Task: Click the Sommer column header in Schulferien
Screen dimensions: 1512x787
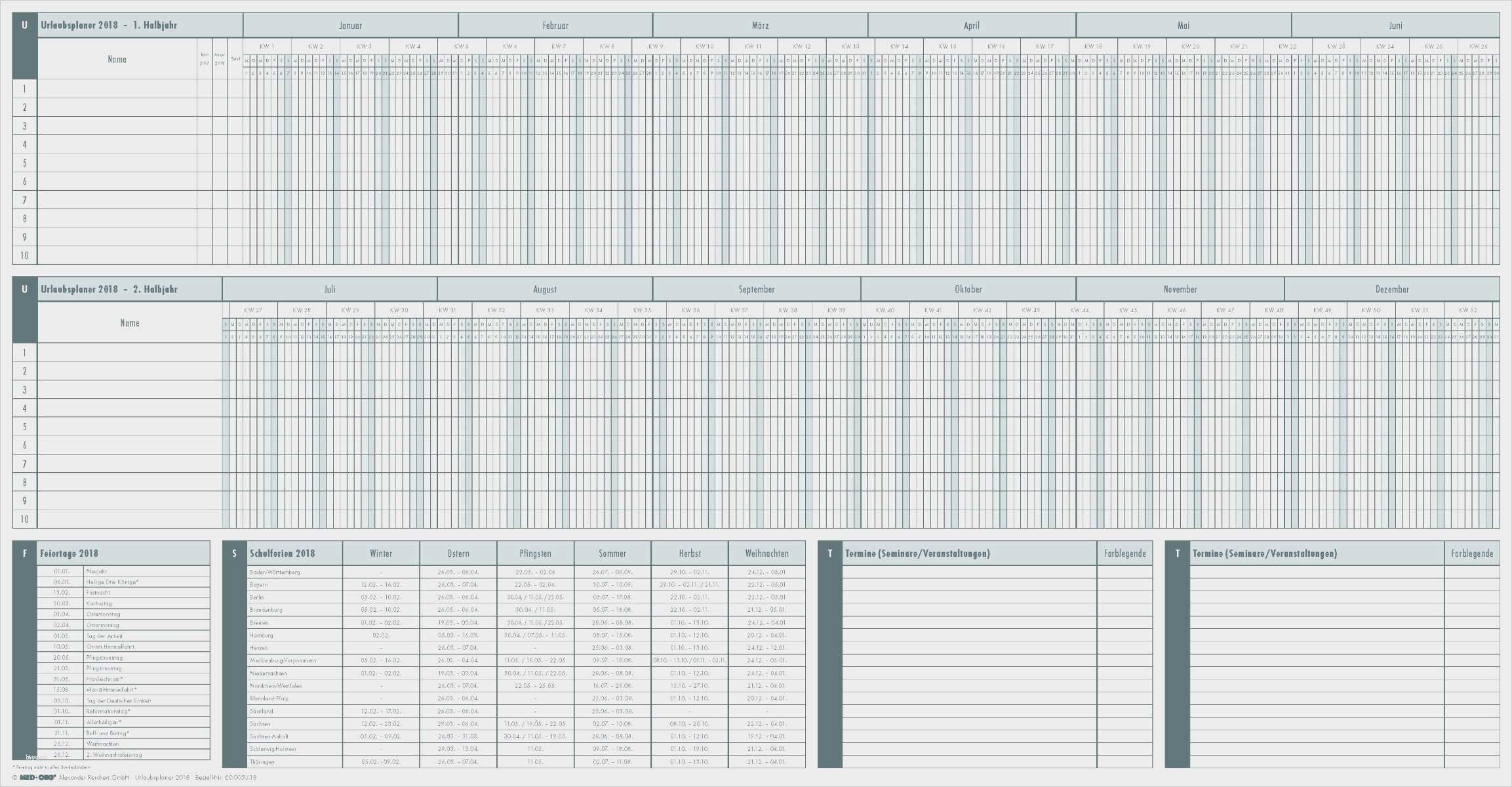Action: (x=612, y=554)
